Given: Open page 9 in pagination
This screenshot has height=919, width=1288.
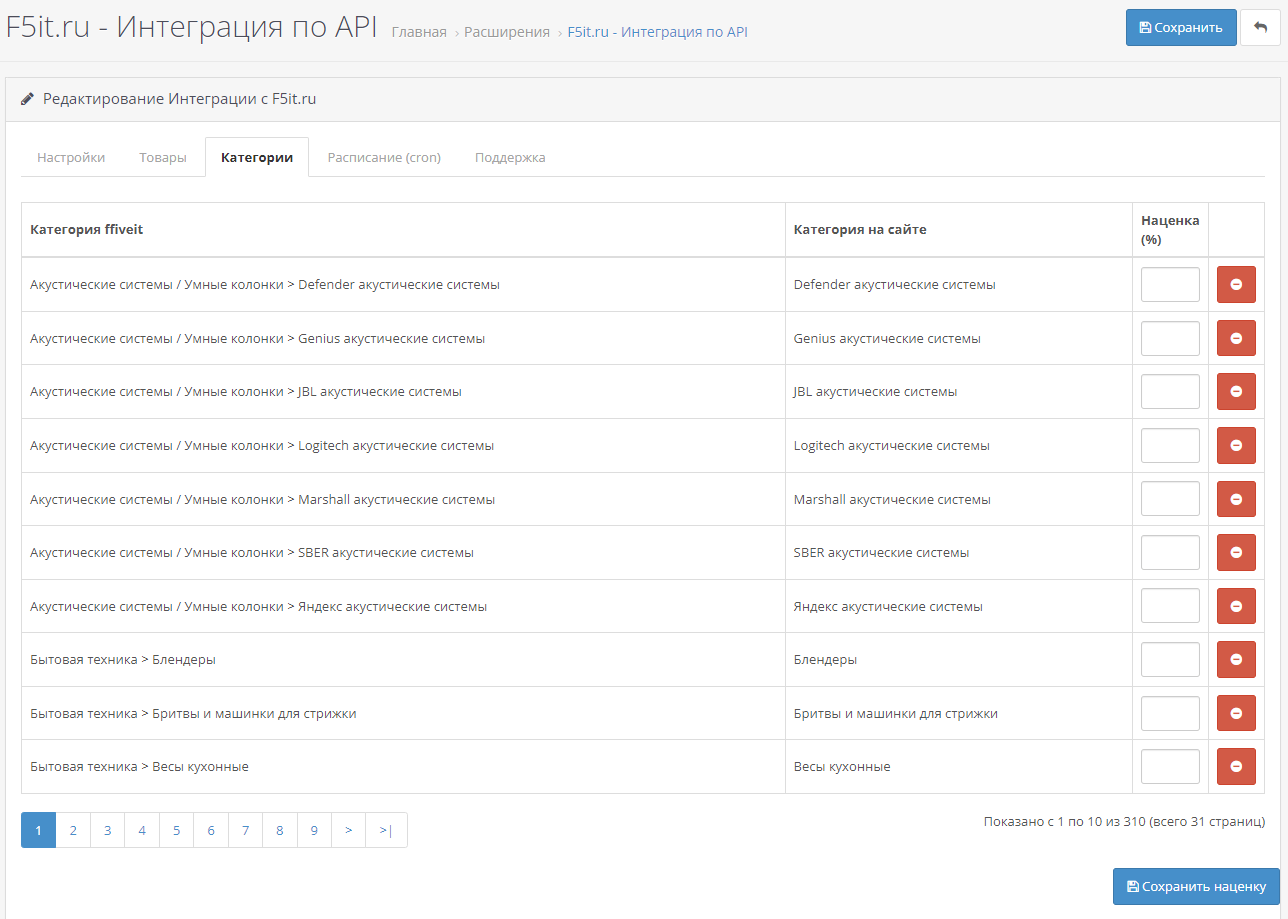Looking at the screenshot, I should (314, 830).
